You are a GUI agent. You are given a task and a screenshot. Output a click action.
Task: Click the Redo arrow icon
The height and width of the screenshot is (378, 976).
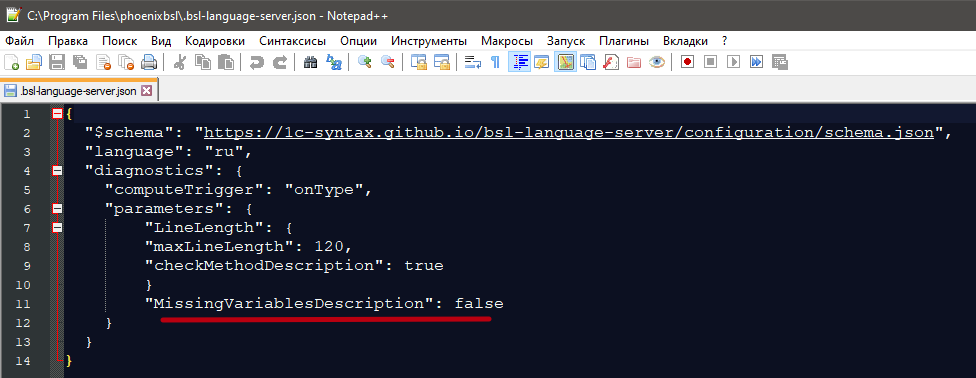[279, 62]
